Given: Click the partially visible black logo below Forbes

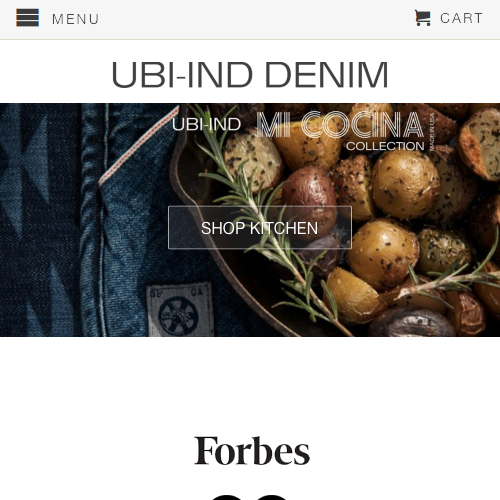Looking at the screenshot, I should click(249, 497).
